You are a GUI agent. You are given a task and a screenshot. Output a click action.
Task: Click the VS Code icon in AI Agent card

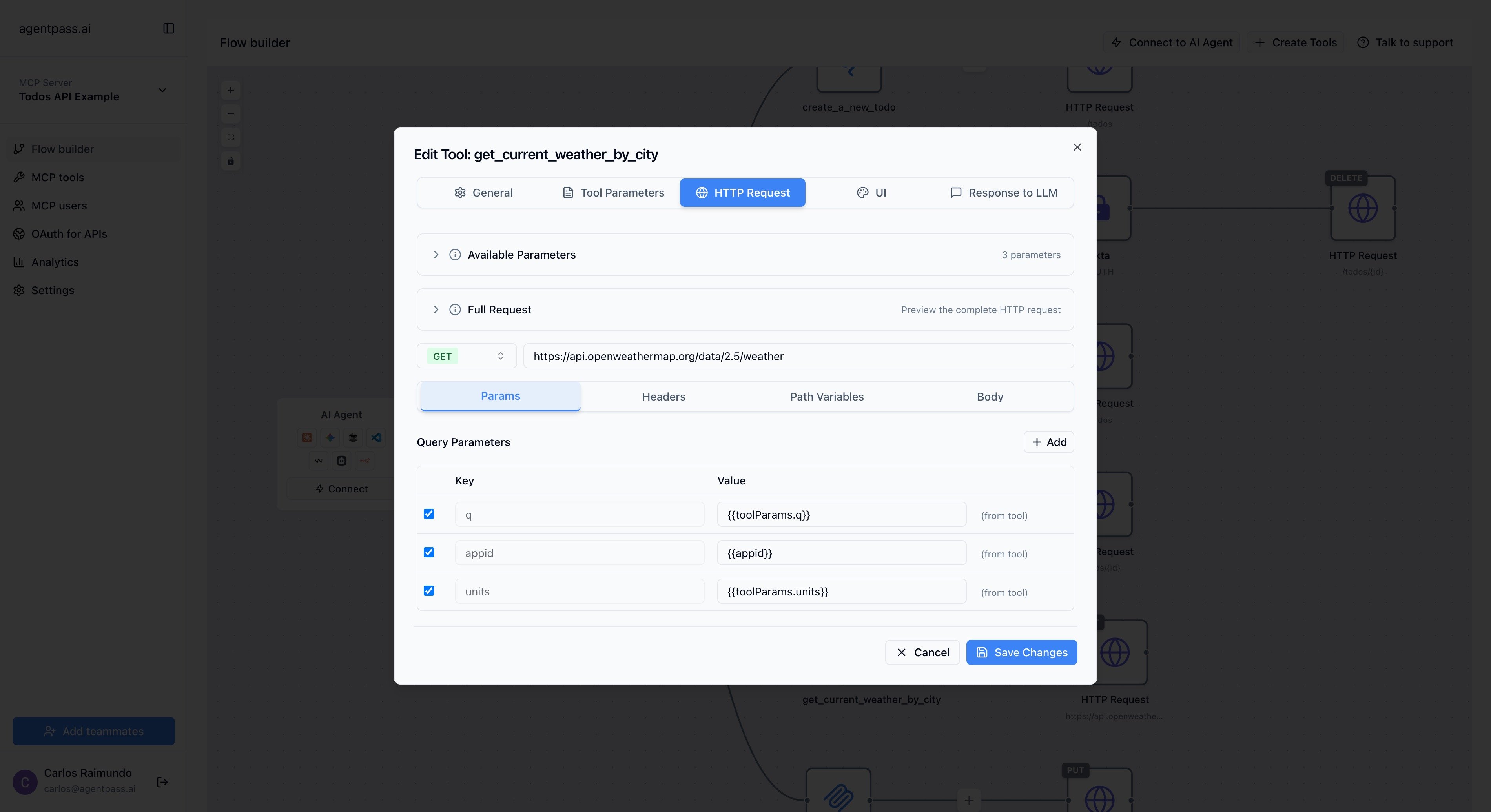pyautogui.click(x=376, y=437)
